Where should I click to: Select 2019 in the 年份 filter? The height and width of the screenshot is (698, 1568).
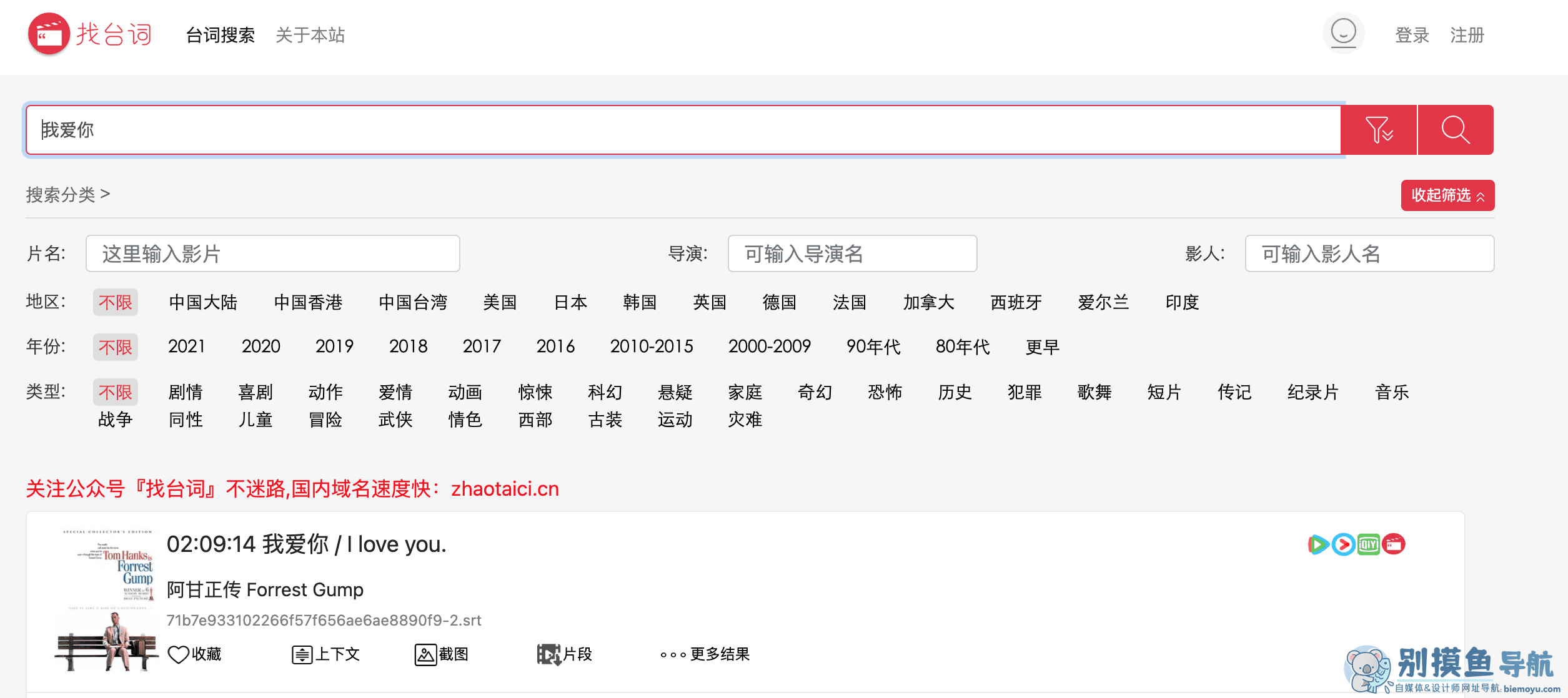(335, 347)
